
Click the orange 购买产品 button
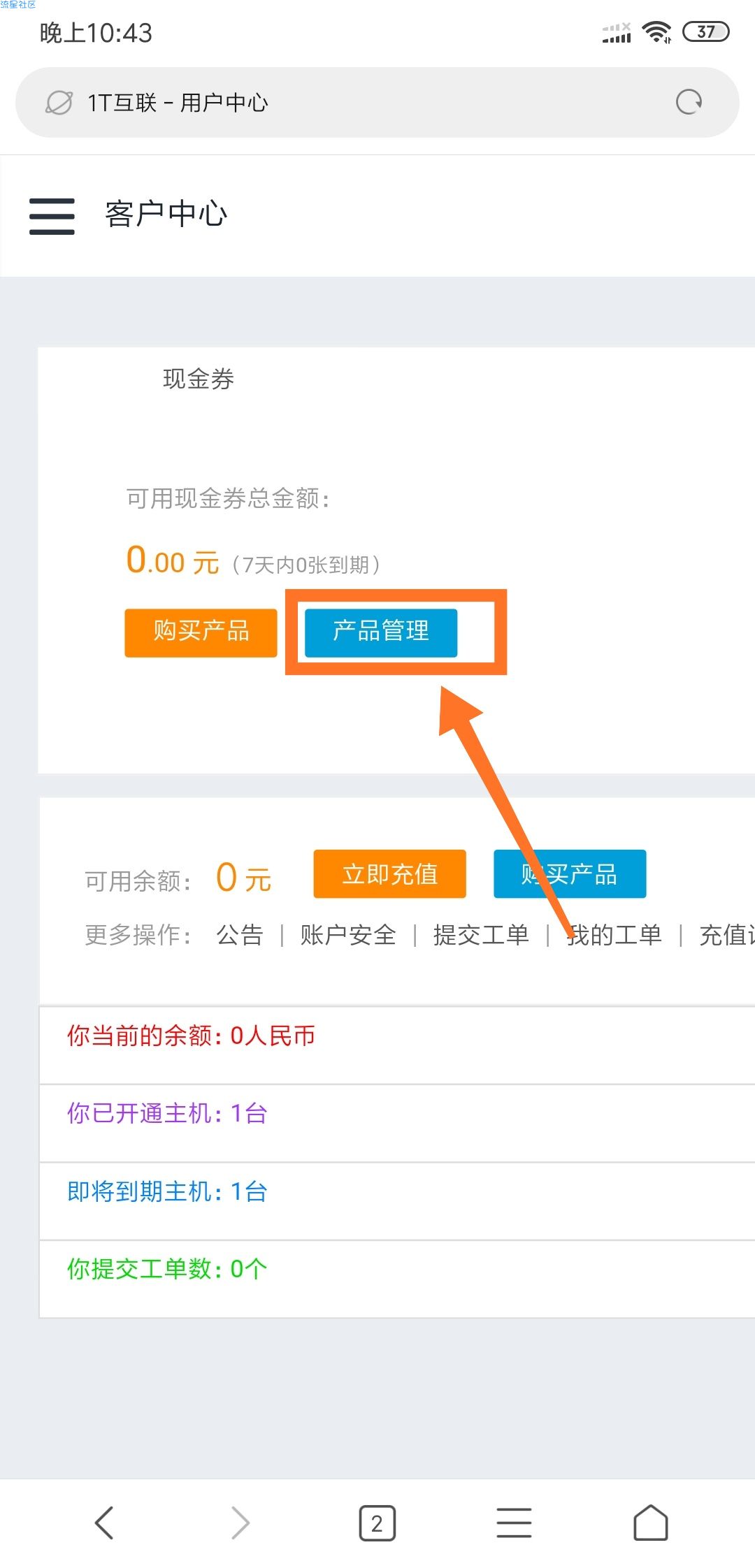click(x=201, y=632)
